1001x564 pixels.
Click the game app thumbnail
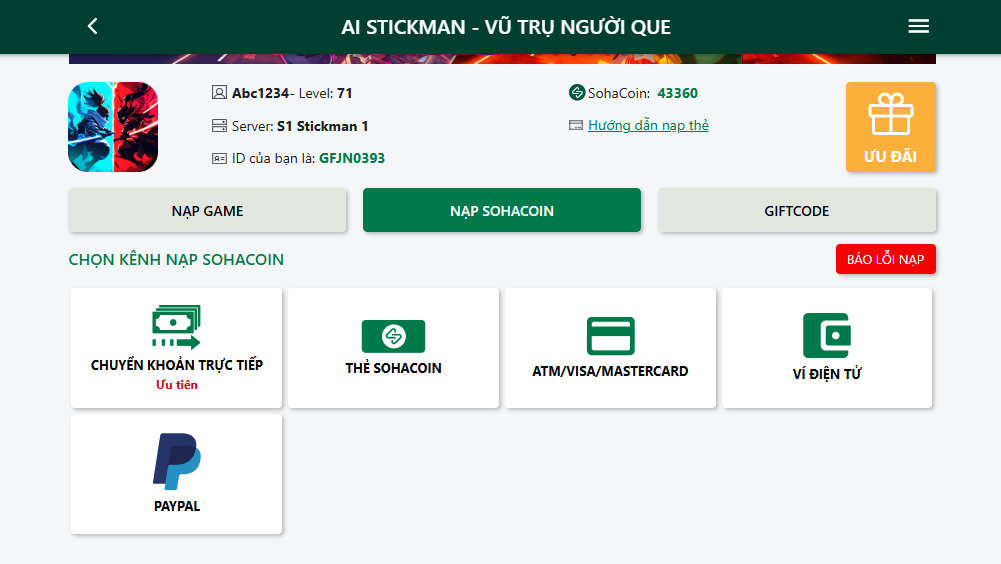tap(113, 127)
